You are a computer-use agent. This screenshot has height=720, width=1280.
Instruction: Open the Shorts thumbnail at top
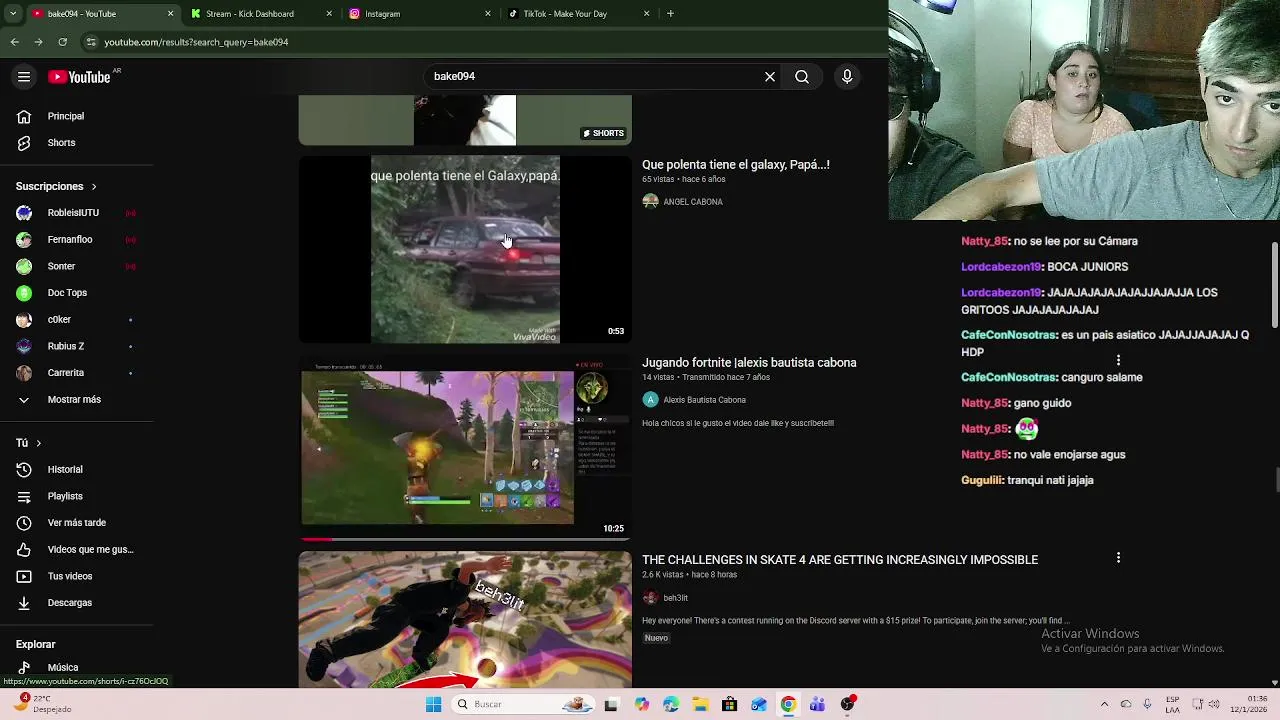click(465, 120)
